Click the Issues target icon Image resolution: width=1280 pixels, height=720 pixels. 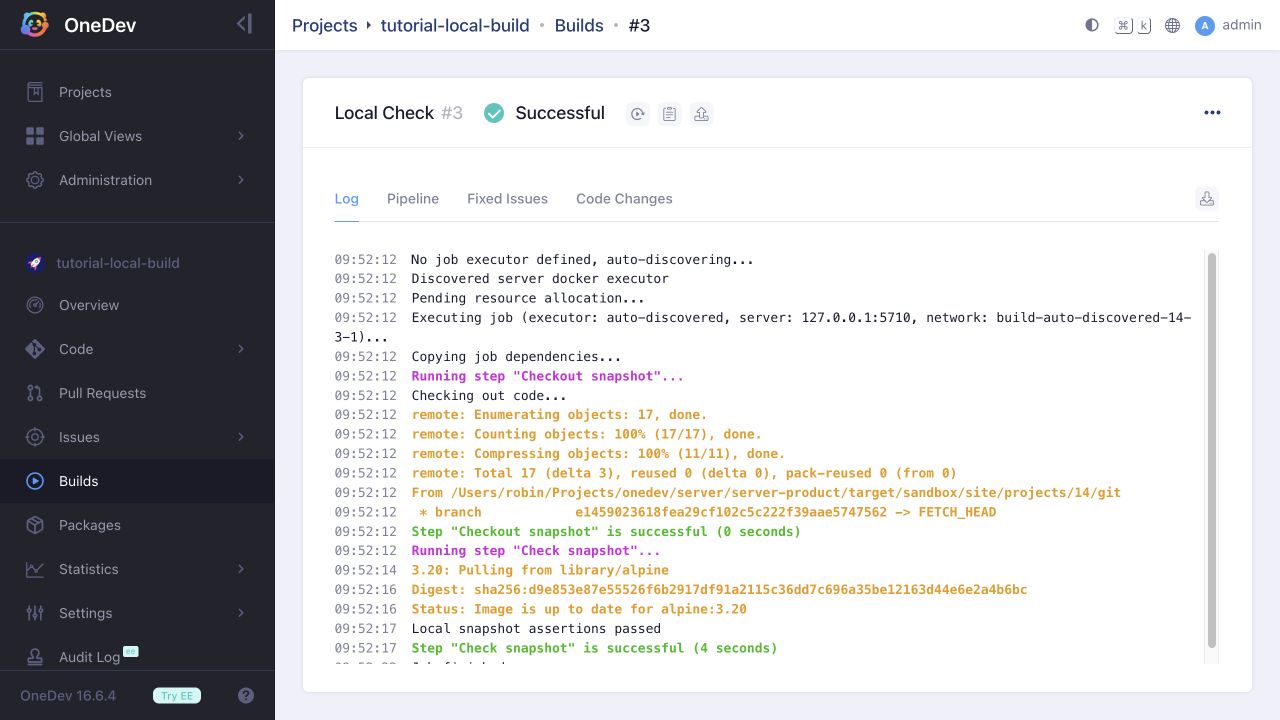[x=35, y=437]
